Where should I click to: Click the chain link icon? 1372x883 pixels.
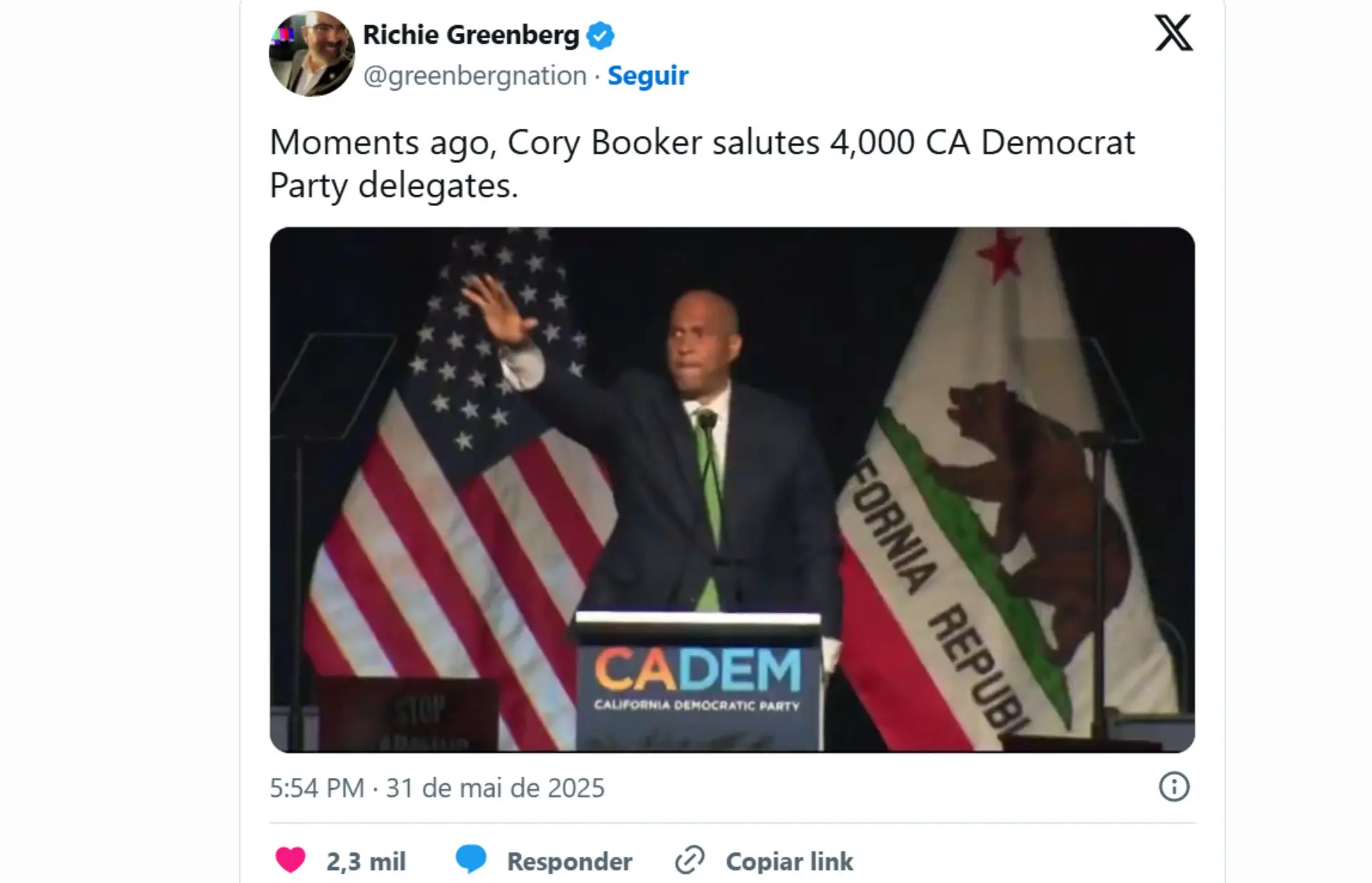(x=690, y=860)
